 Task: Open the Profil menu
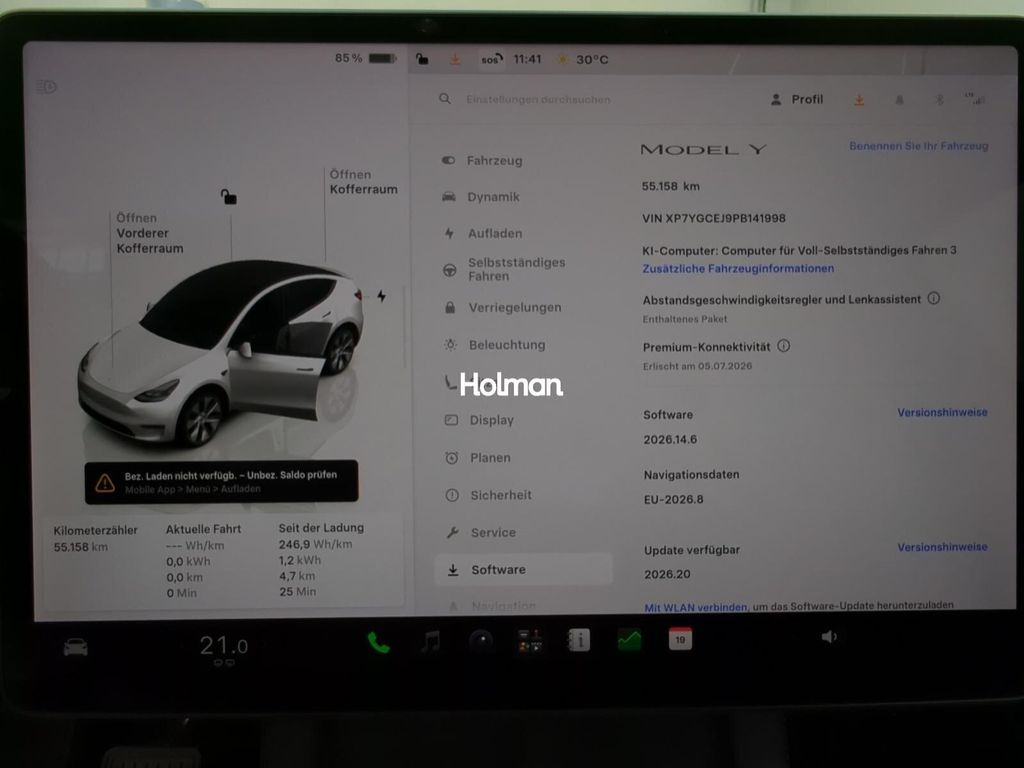click(x=797, y=99)
